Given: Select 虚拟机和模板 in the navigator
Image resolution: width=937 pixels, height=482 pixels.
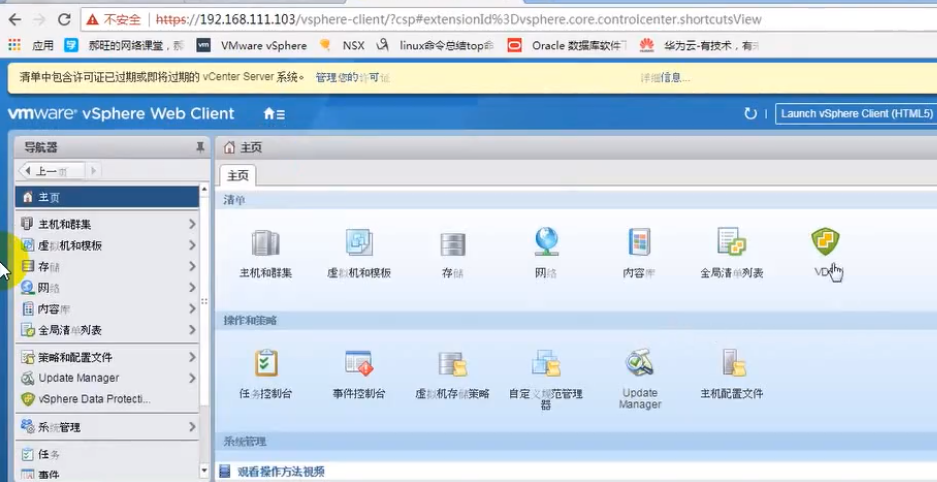Looking at the screenshot, I should [107, 245].
